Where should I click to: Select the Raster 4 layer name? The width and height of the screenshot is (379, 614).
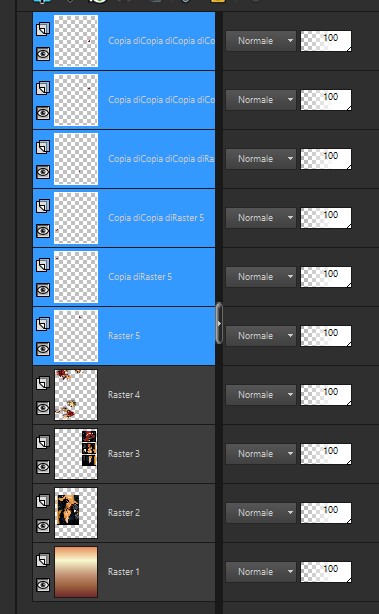pos(124,395)
